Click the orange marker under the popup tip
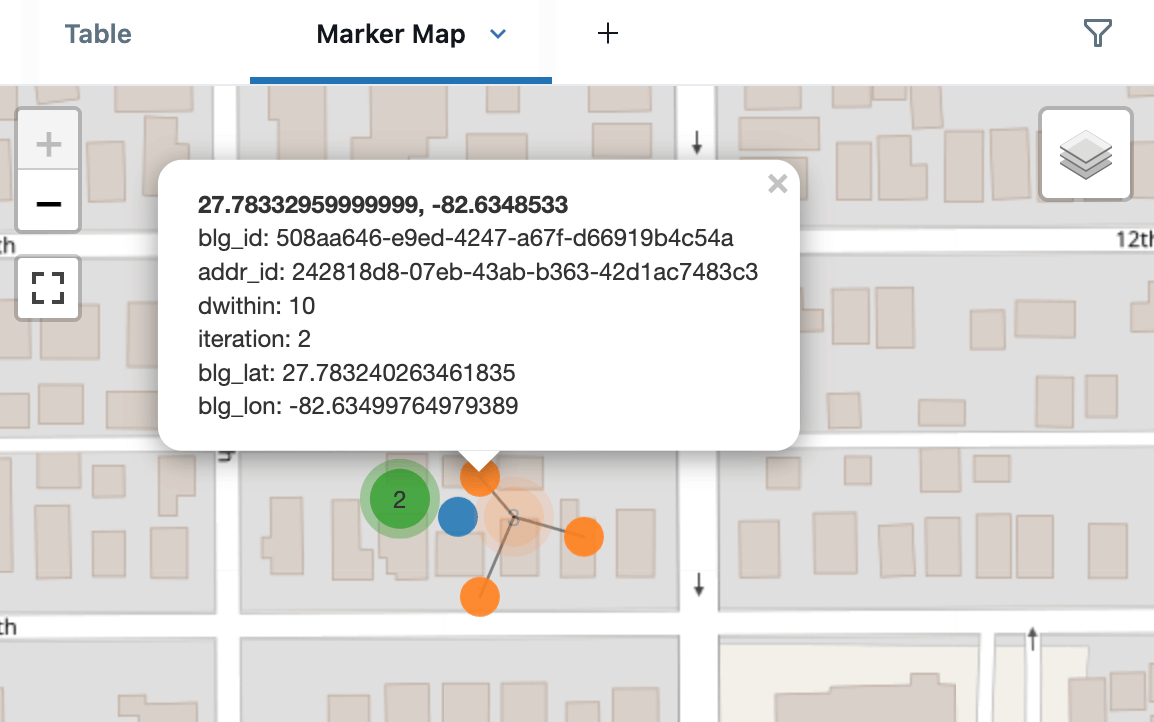Viewport: 1154px width, 722px height. pos(480,478)
